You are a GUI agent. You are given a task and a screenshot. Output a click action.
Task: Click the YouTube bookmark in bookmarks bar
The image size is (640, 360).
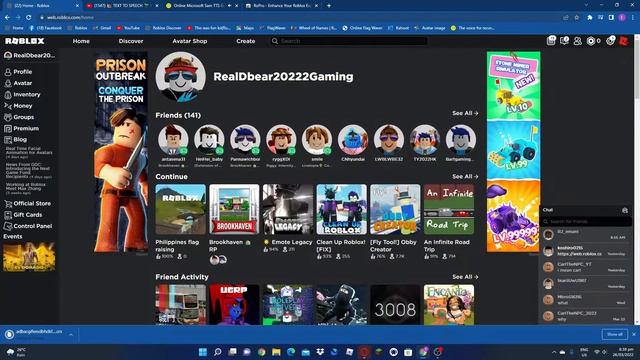point(128,28)
